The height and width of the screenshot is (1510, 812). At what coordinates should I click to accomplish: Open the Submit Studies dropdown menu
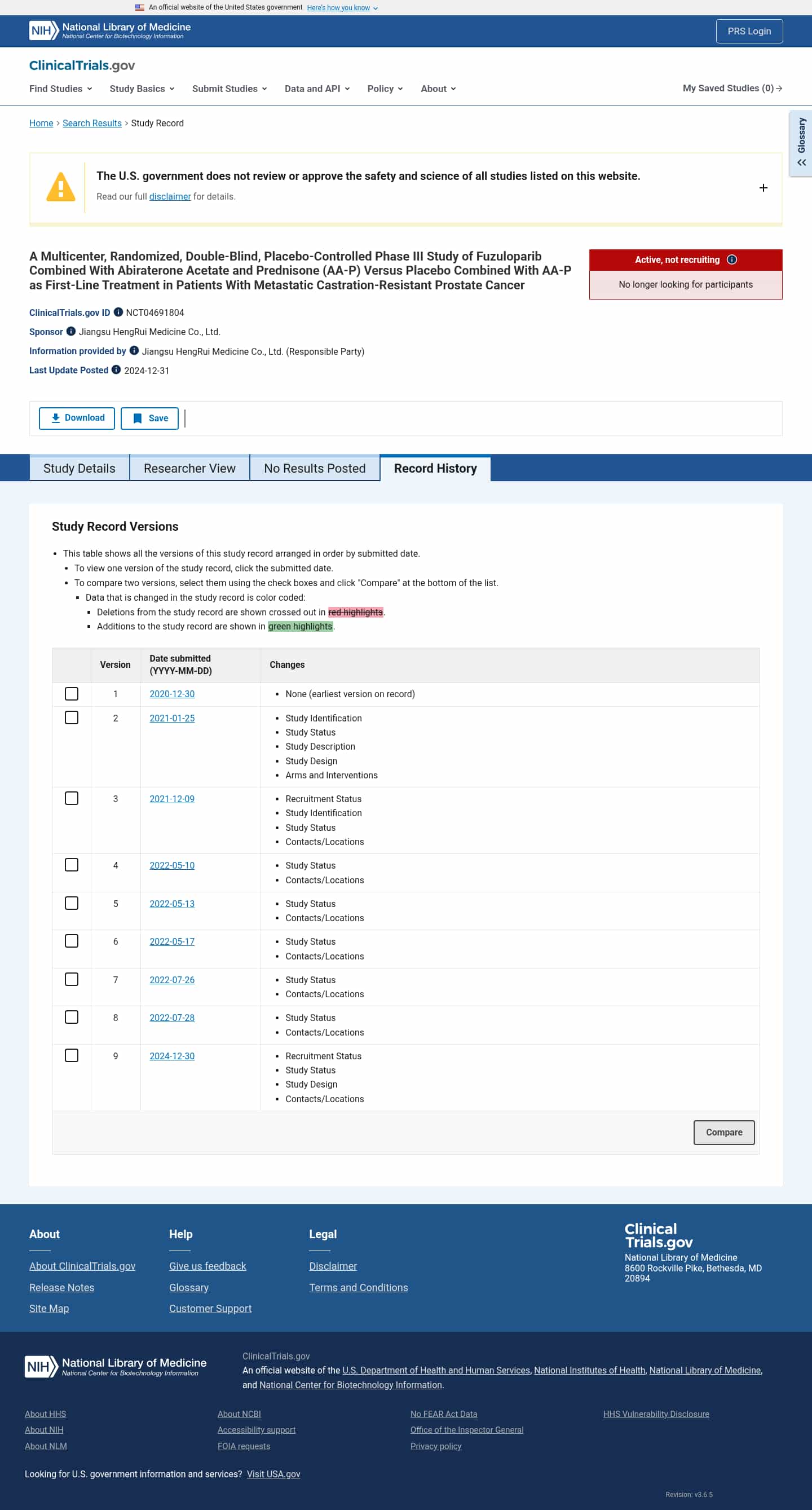coord(230,89)
